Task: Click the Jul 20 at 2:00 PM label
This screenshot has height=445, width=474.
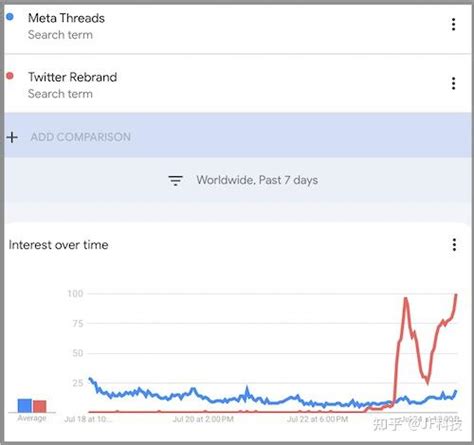Action: (x=203, y=419)
